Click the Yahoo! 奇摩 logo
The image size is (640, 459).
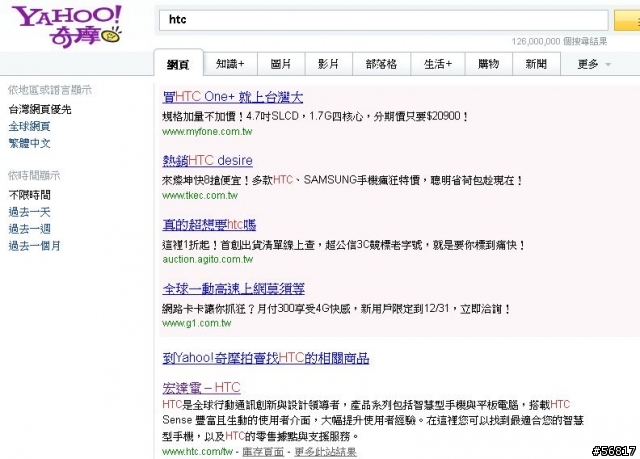(67, 26)
